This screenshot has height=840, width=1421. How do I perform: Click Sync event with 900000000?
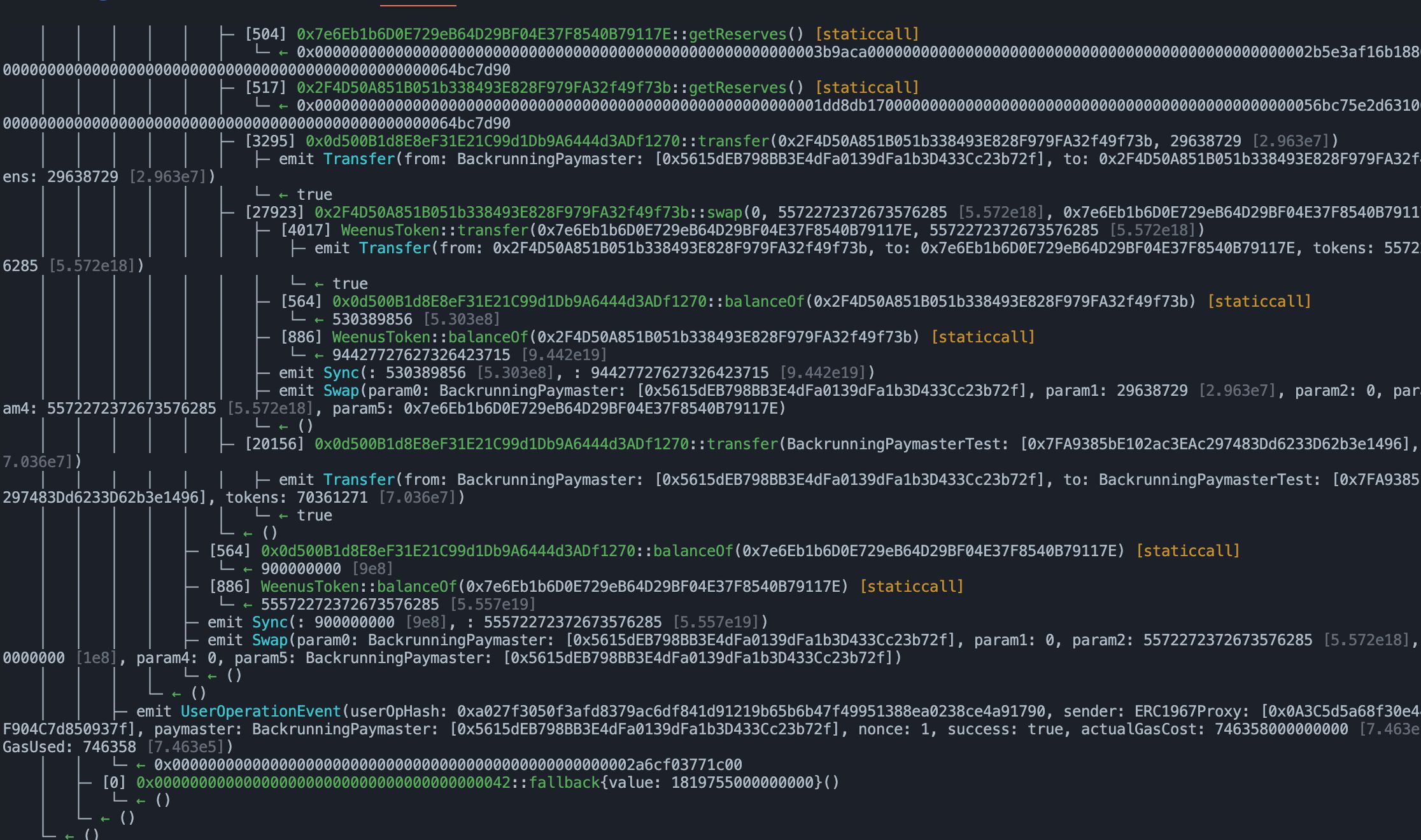click(269, 622)
